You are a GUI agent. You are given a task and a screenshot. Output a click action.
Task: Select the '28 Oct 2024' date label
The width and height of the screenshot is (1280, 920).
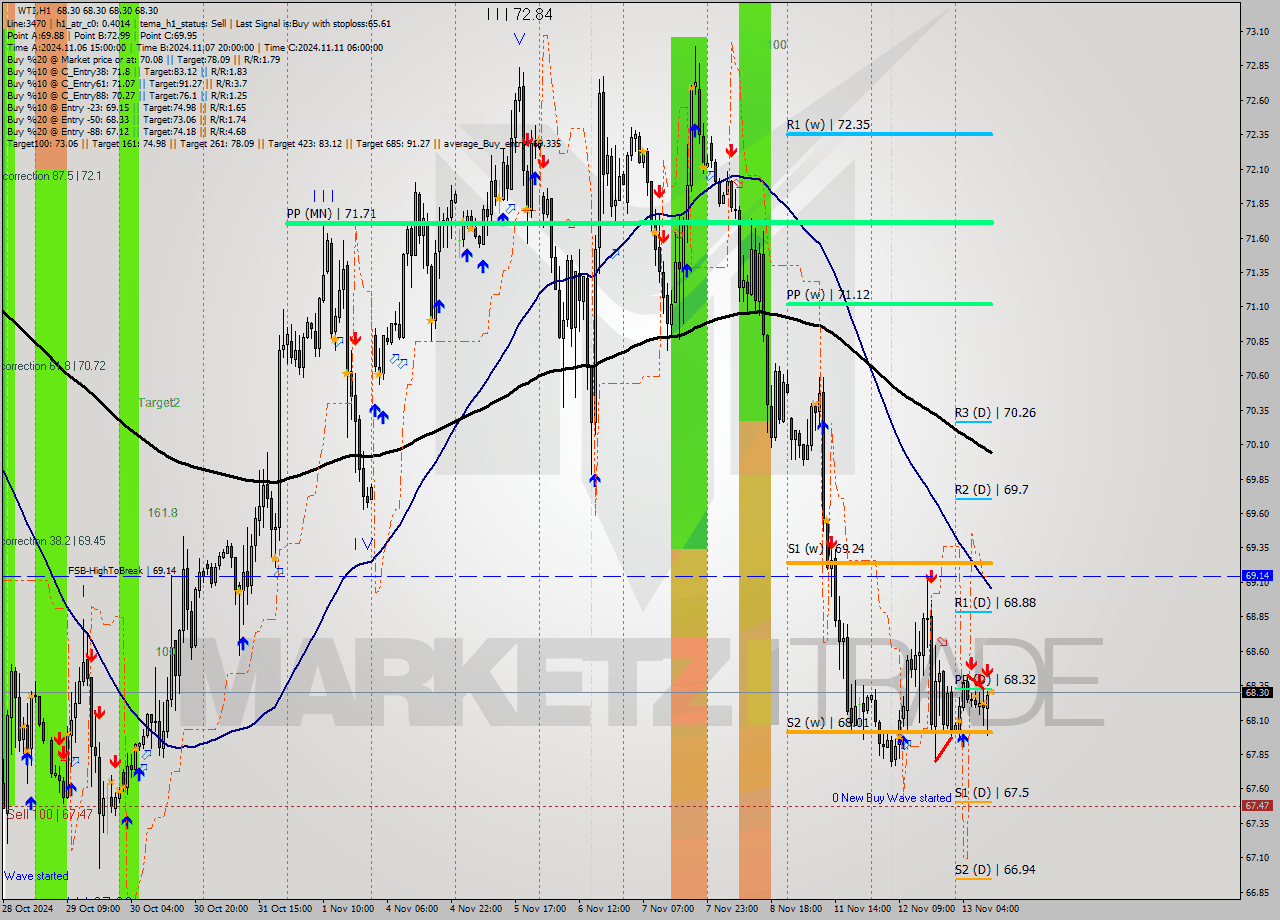coord(28,909)
